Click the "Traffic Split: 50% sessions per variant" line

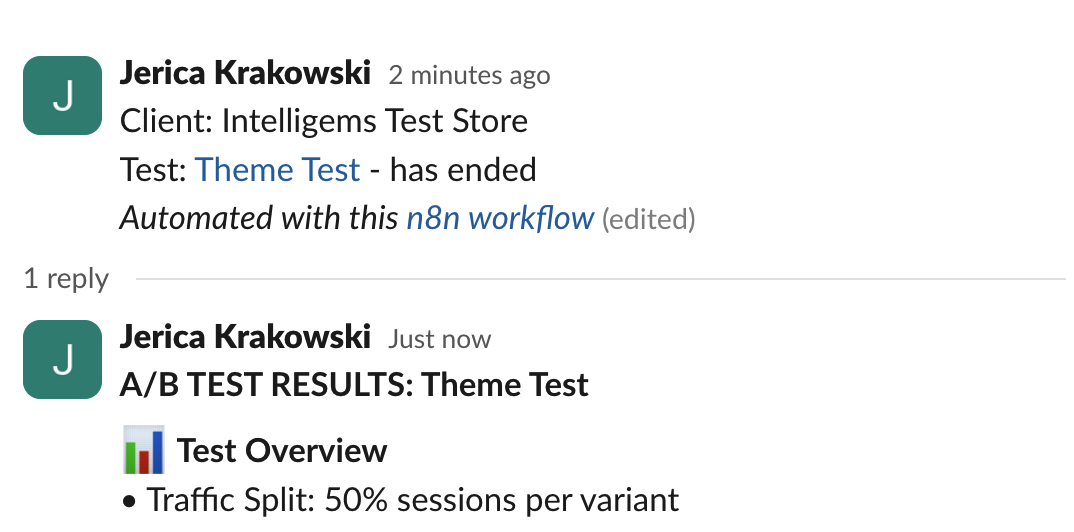pos(412,499)
